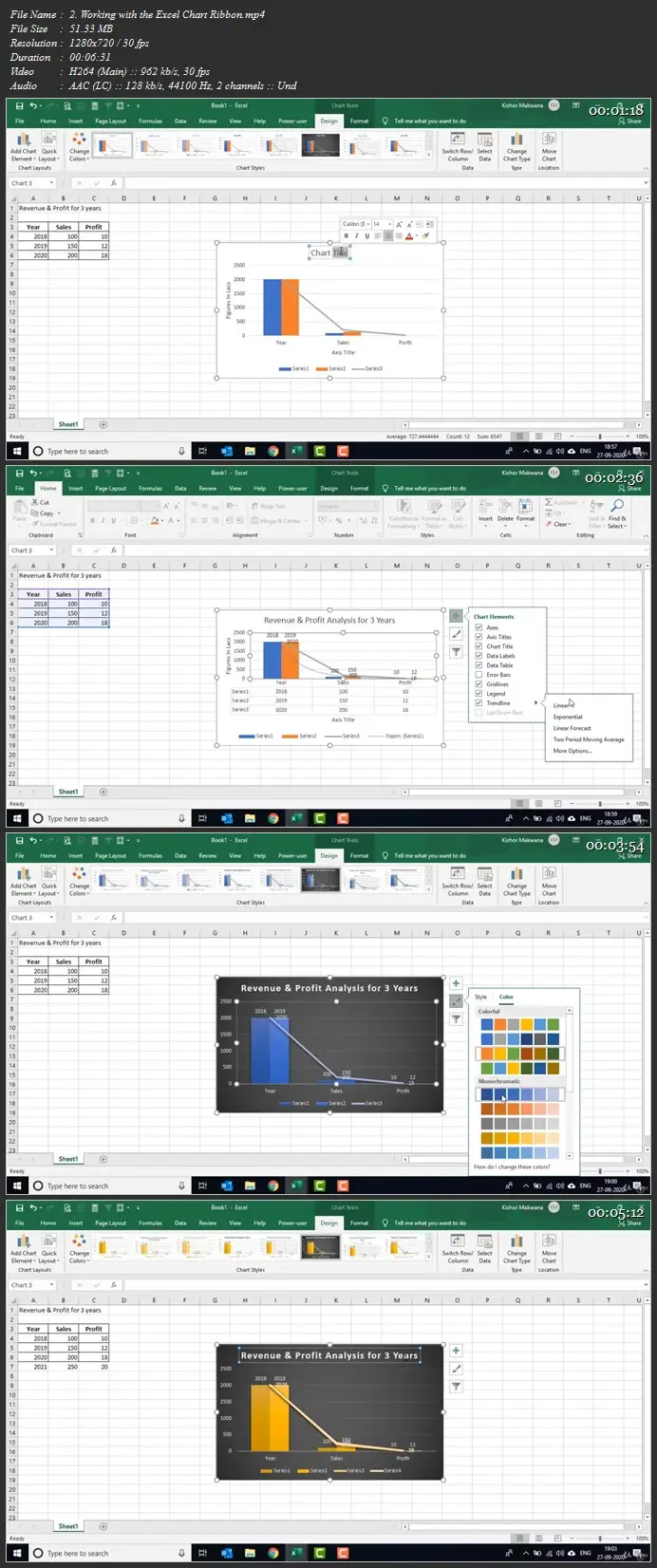Click the 'How do I change these colors?' link
The height and width of the screenshot is (1568, 657).
[x=512, y=1167]
